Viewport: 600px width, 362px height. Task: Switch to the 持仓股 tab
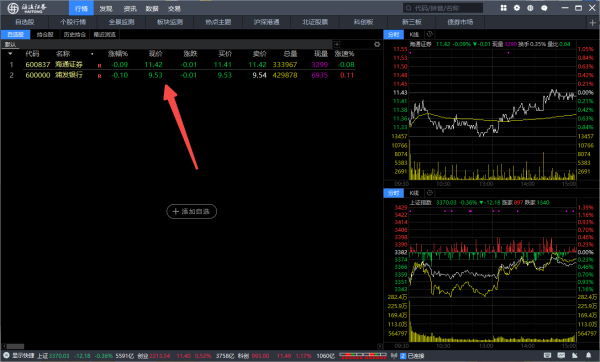click(45, 34)
